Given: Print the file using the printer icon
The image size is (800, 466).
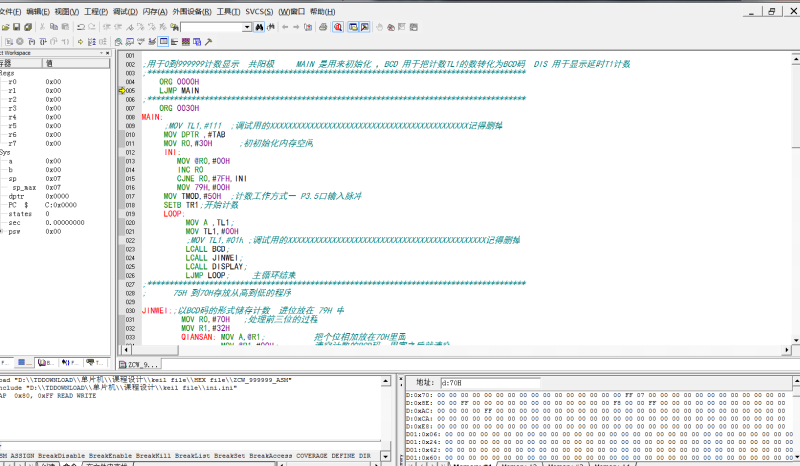Looking at the screenshot, I should coord(323,27).
